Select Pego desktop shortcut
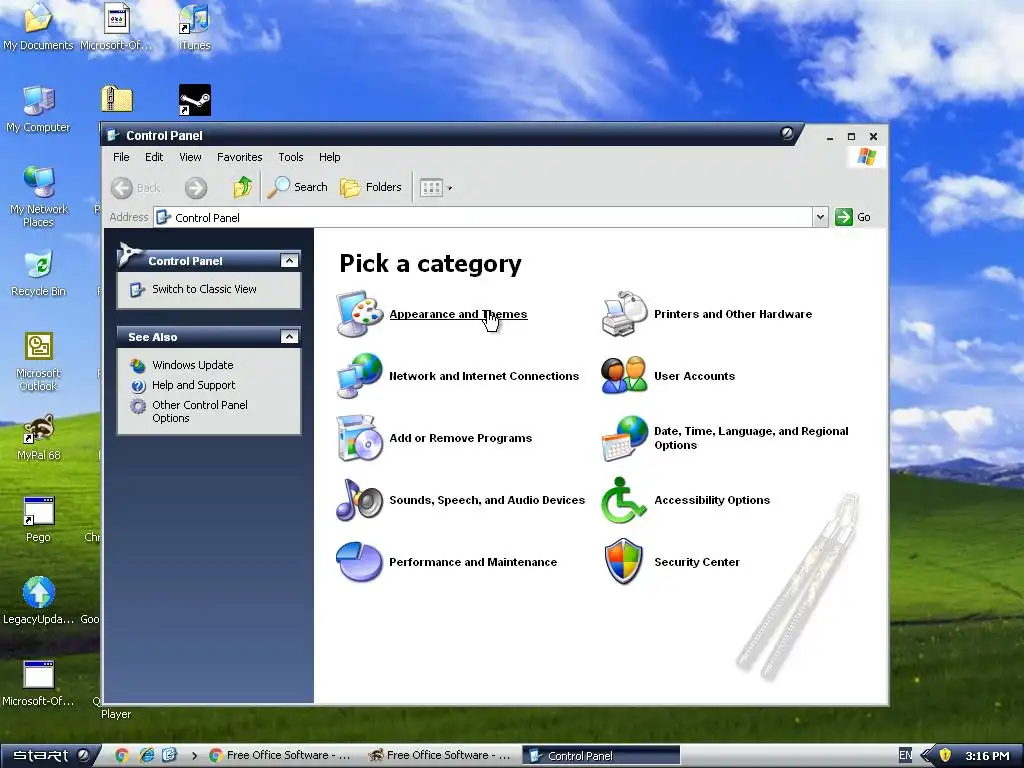Viewport: 1024px width, 768px height. (39, 519)
